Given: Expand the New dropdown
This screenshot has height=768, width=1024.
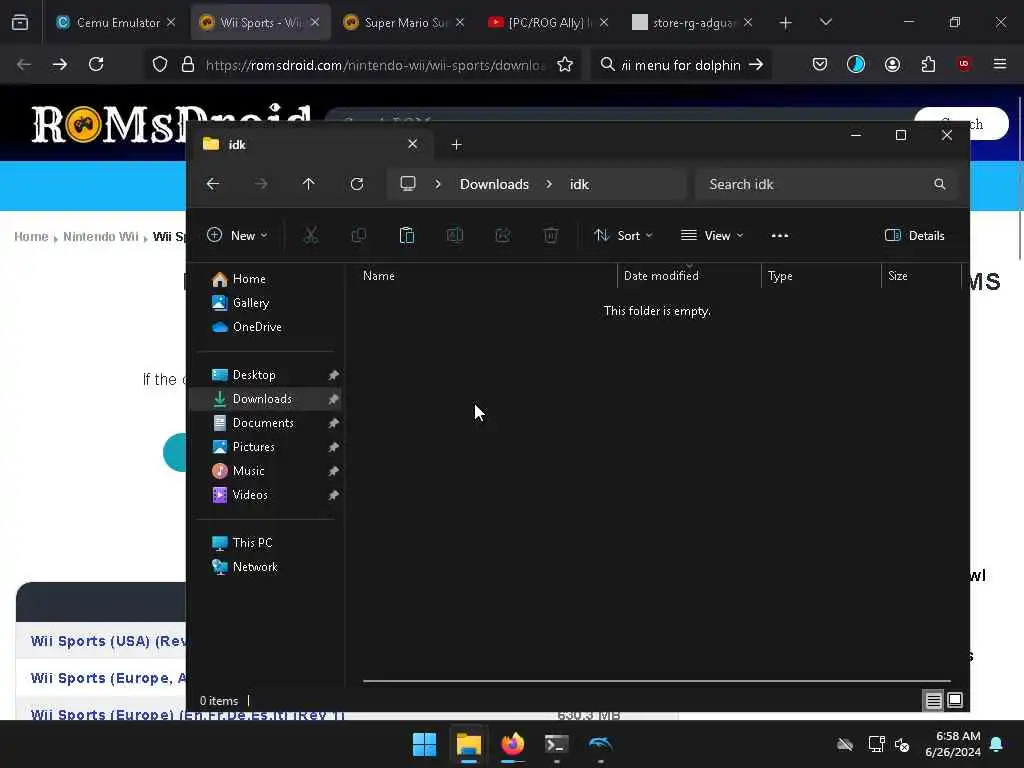Looking at the screenshot, I should coord(237,236).
